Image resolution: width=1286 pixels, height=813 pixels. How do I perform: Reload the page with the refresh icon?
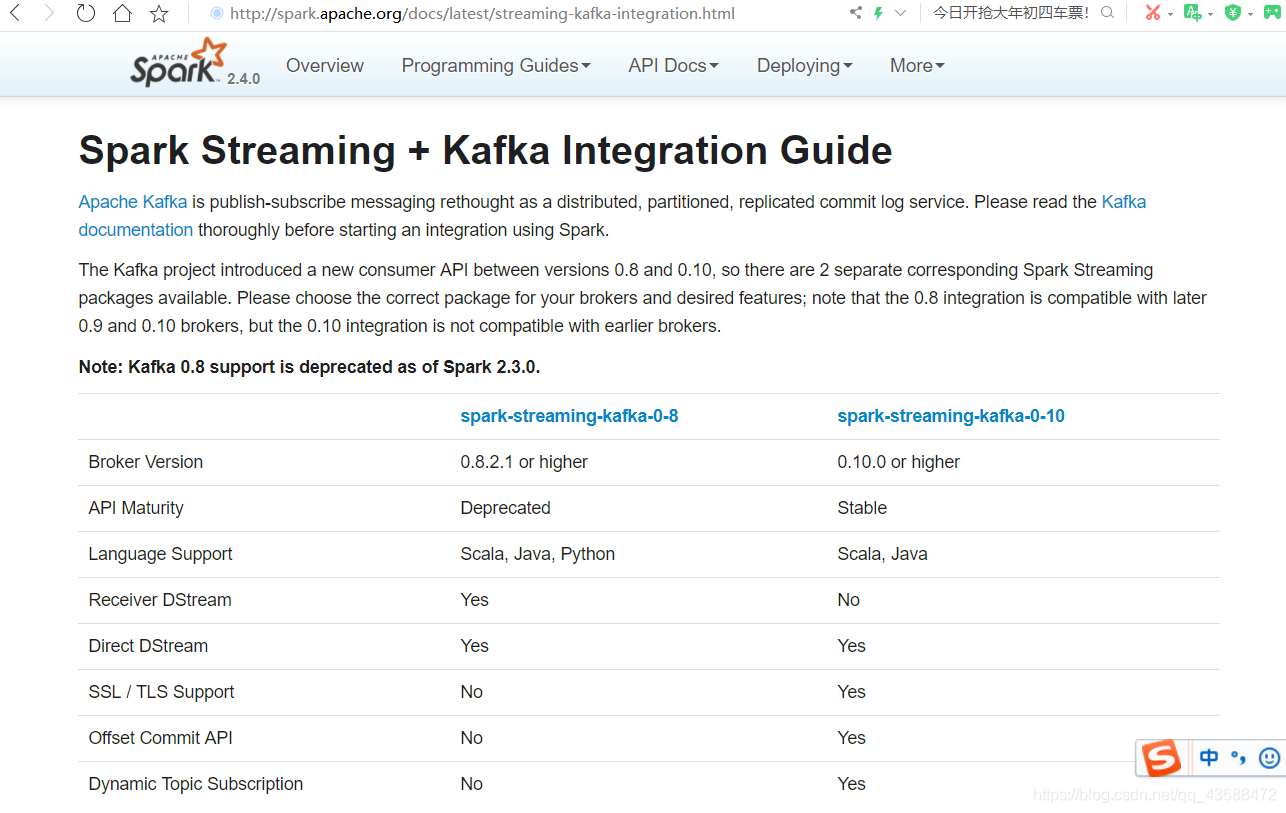(86, 13)
